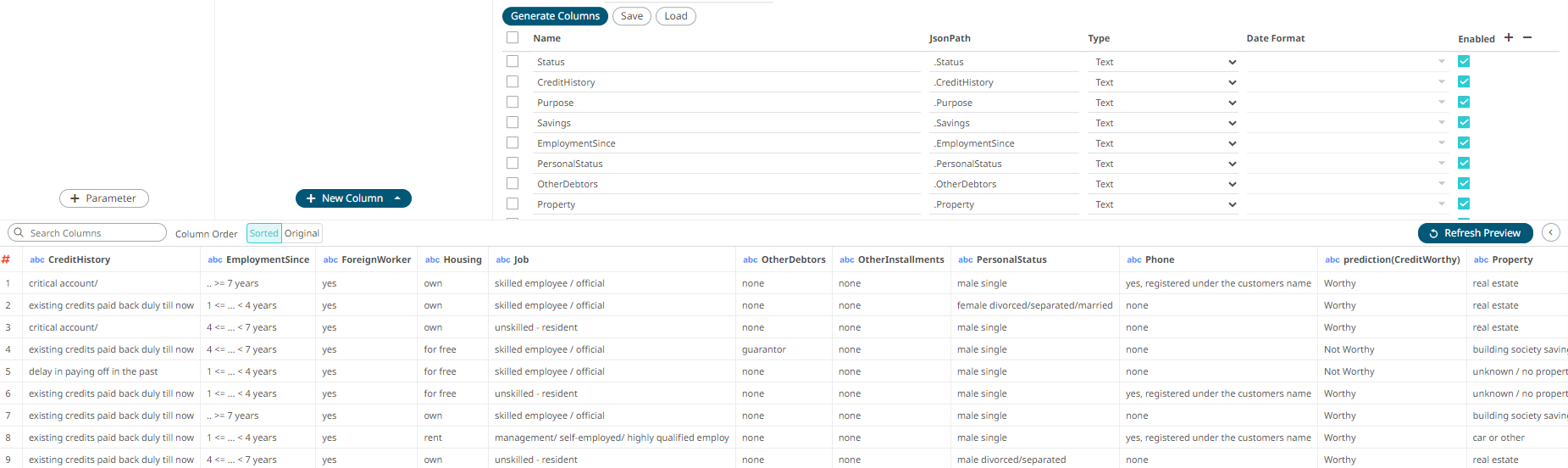1568x468 pixels.
Task: Click the # row number header icon
Action: 6,259
